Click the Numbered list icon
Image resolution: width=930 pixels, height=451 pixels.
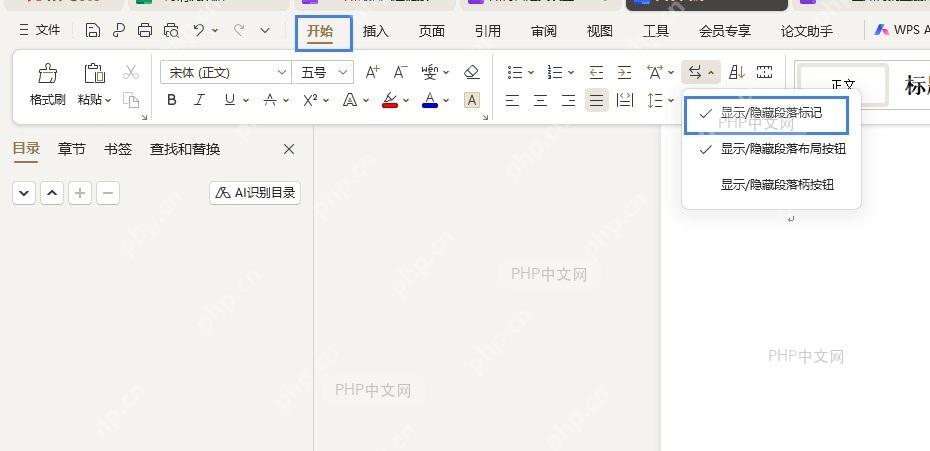(555, 72)
